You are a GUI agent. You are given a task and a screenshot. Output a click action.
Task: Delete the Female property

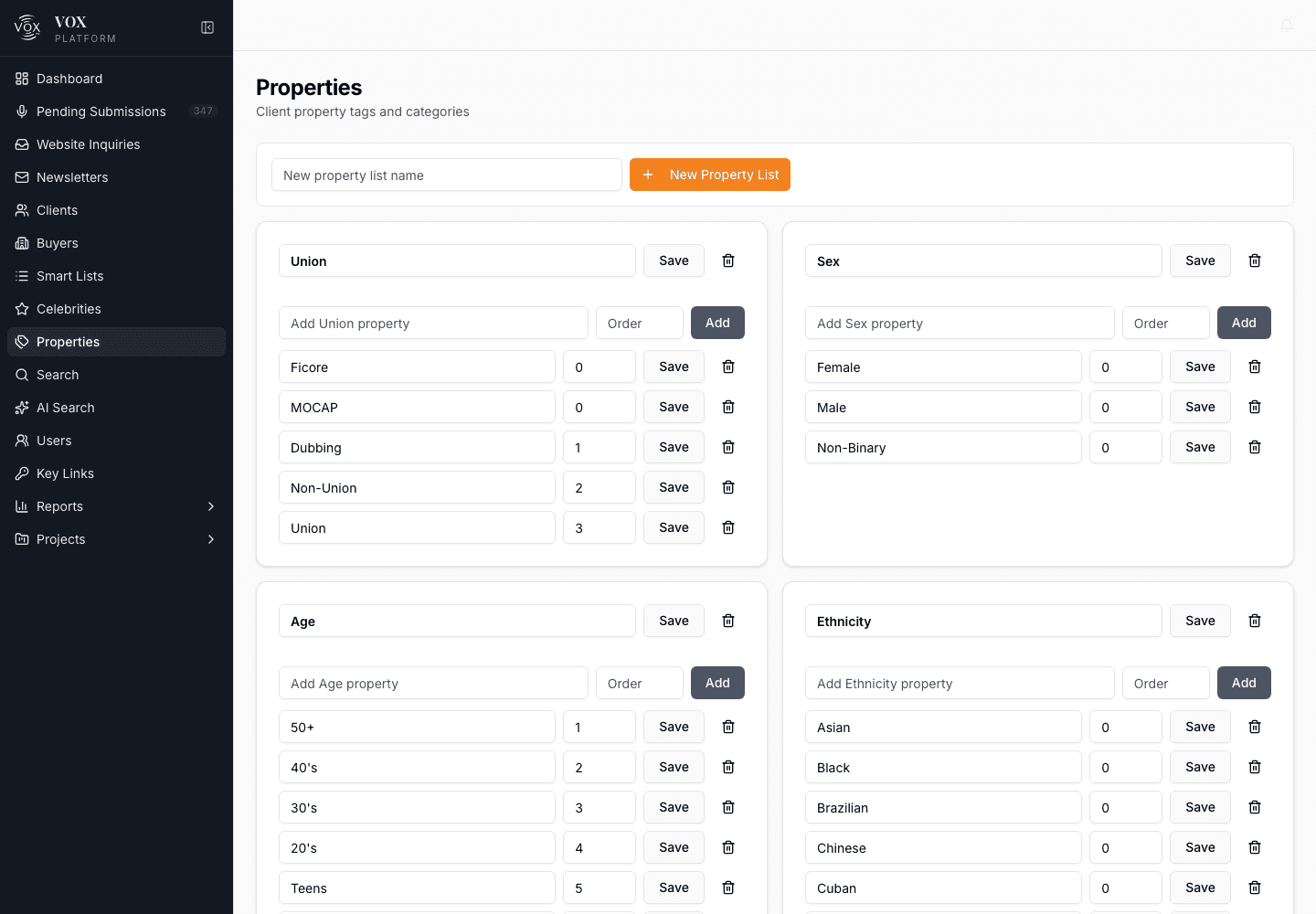pyautogui.click(x=1255, y=367)
